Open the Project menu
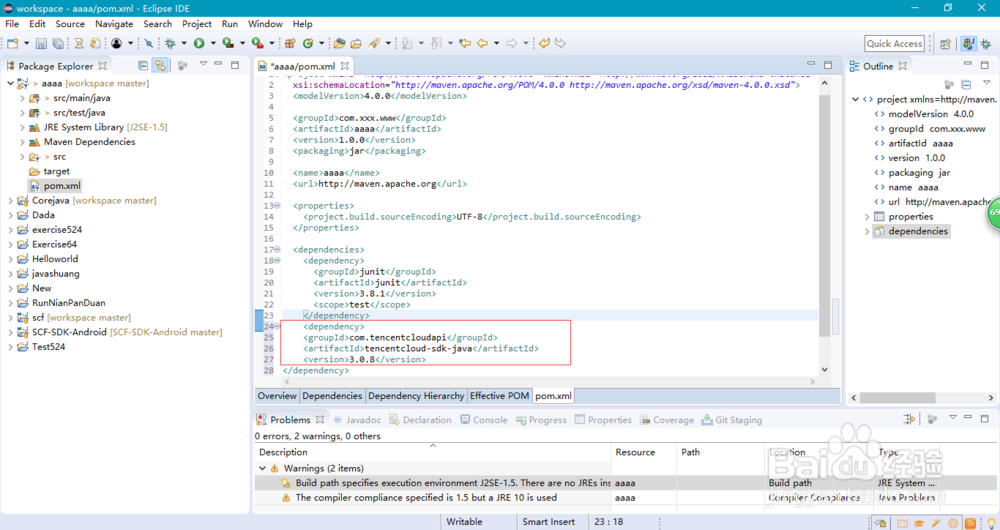Screen dimensions: 1000x530 point(197,24)
